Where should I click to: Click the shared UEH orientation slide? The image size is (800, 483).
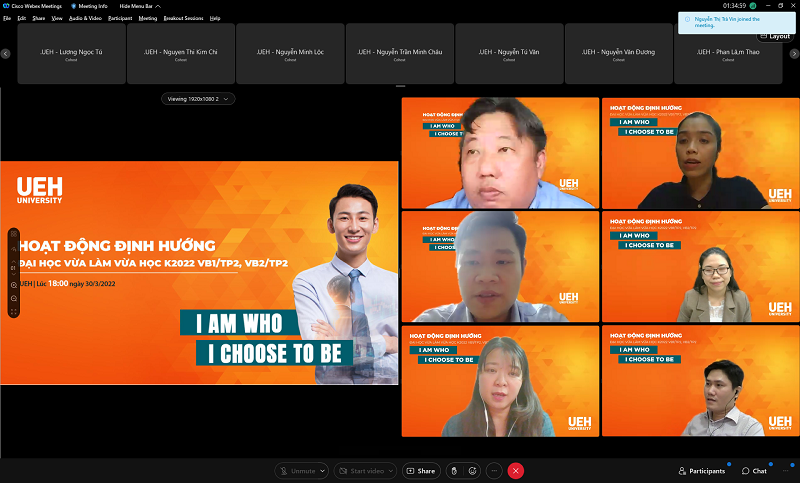click(x=199, y=273)
